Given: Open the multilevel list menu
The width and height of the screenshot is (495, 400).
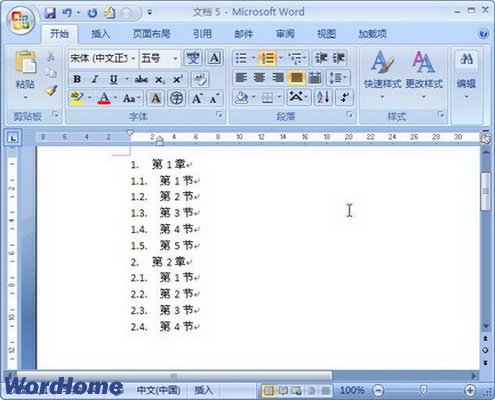Looking at the screenshot, I should point(296,58).
